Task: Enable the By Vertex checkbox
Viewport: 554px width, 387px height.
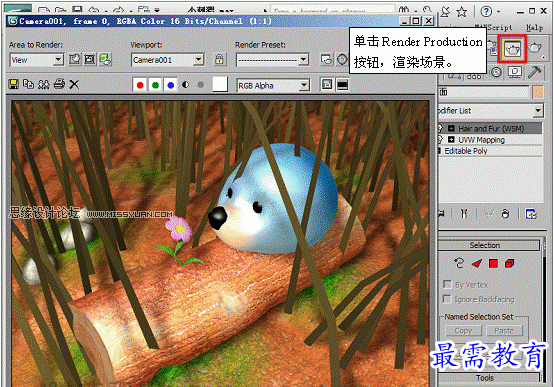Action: tap(447, 284)
